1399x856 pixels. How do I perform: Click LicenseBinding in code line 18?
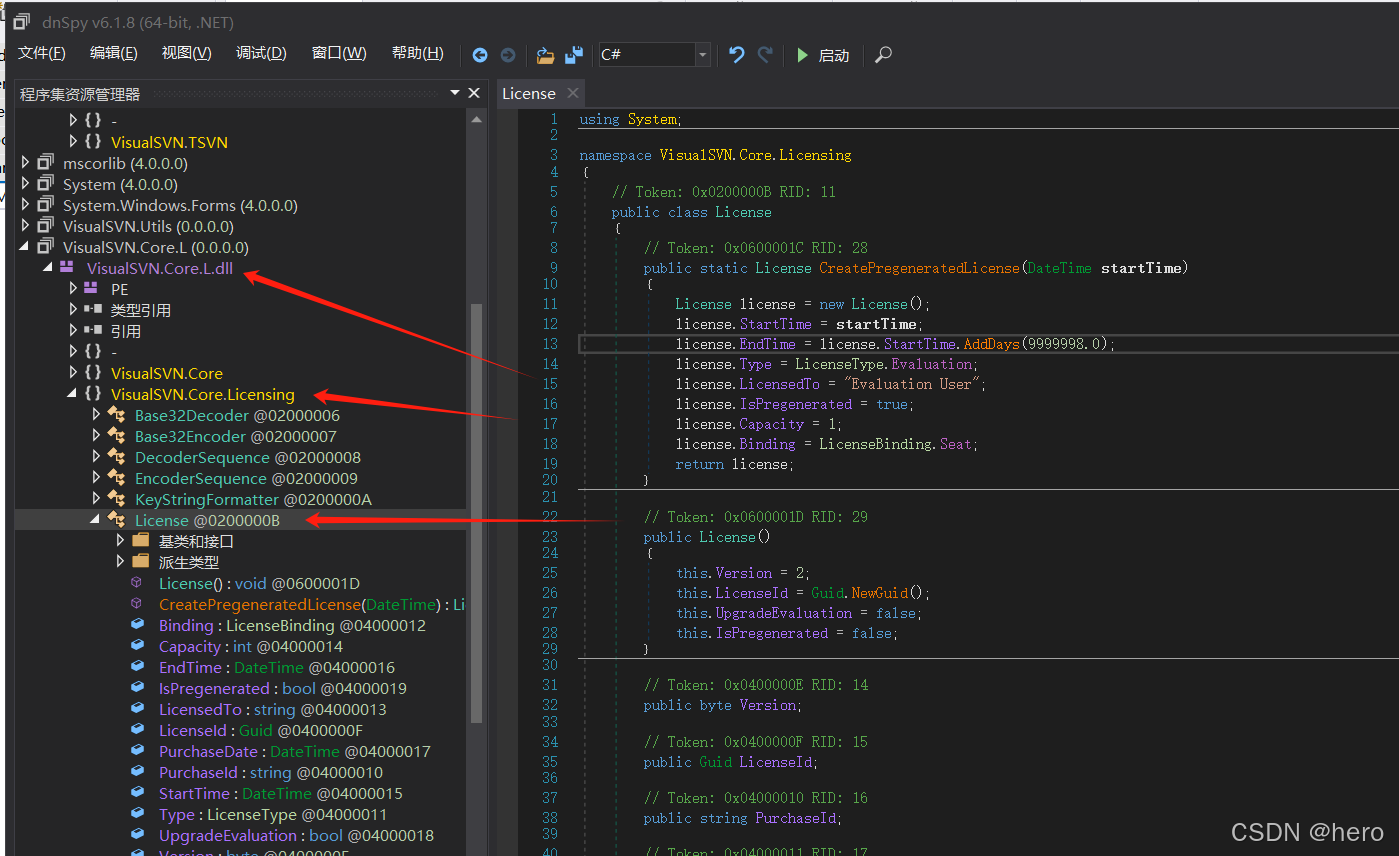(x=876, y=443)
